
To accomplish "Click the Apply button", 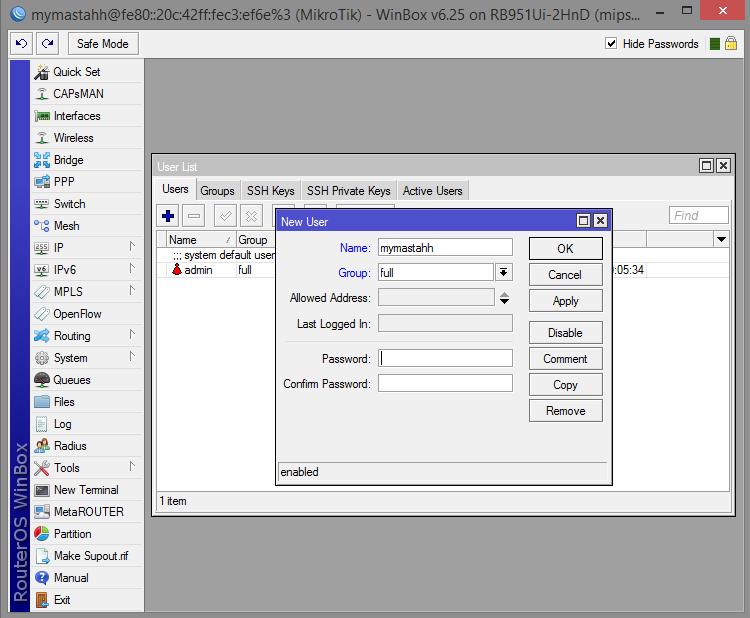I will (x=565, y=301).
